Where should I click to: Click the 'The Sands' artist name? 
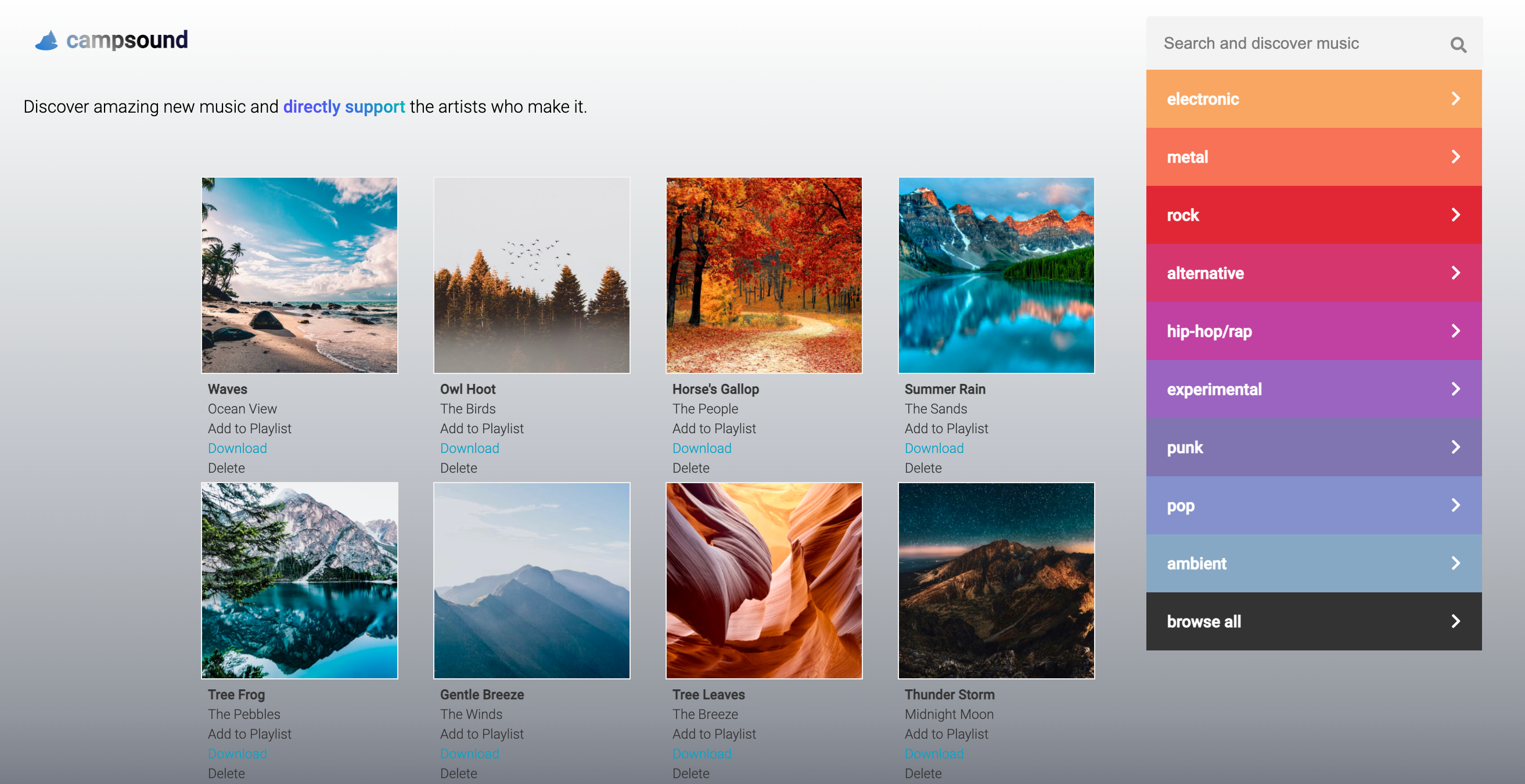936,409
